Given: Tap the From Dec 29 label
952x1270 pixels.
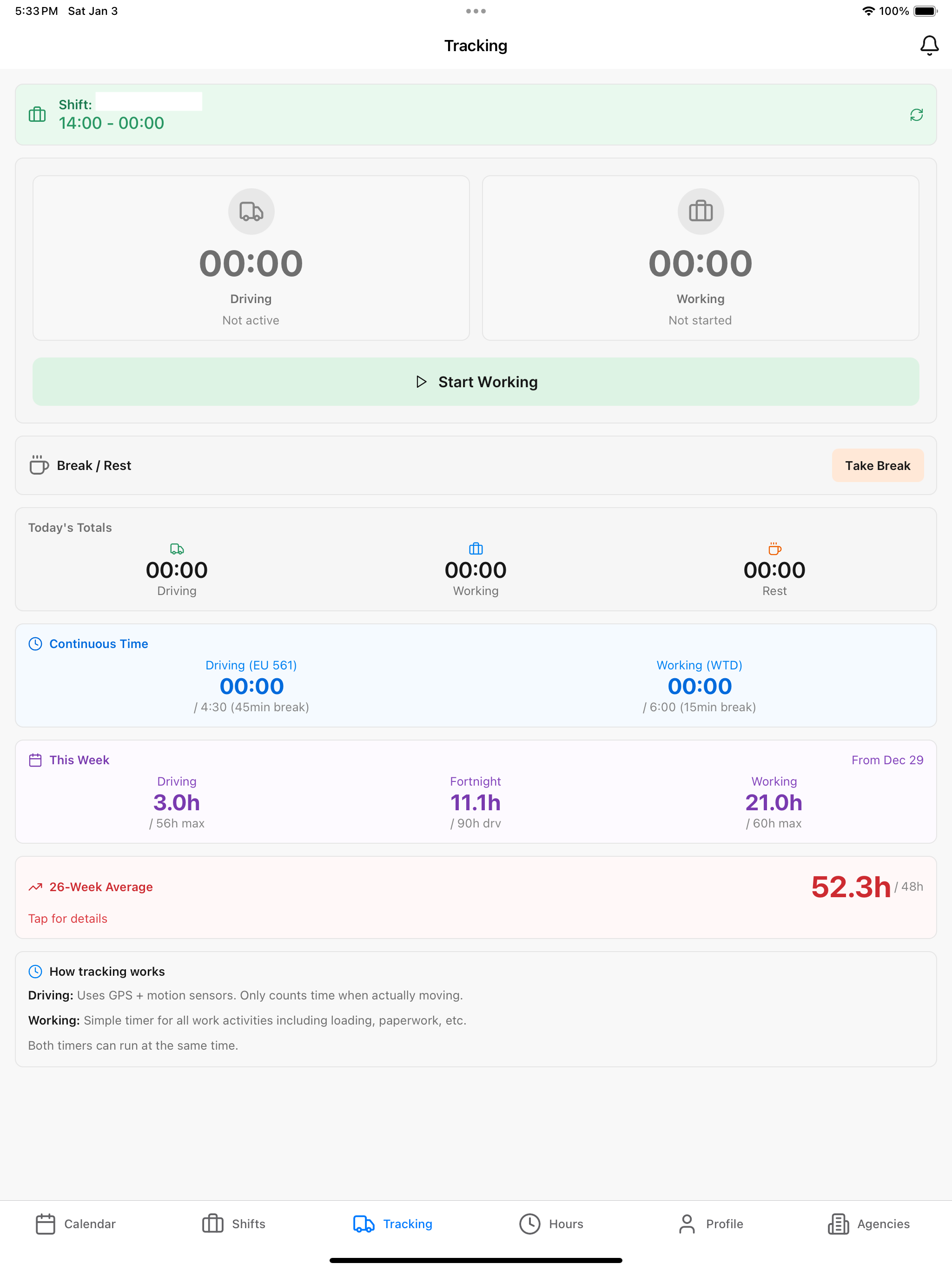Looking at the screenshot, I should point(887,760).
